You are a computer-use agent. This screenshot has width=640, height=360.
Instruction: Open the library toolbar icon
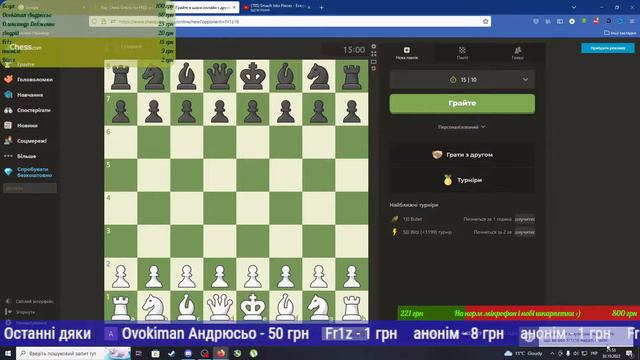point(548,21)
